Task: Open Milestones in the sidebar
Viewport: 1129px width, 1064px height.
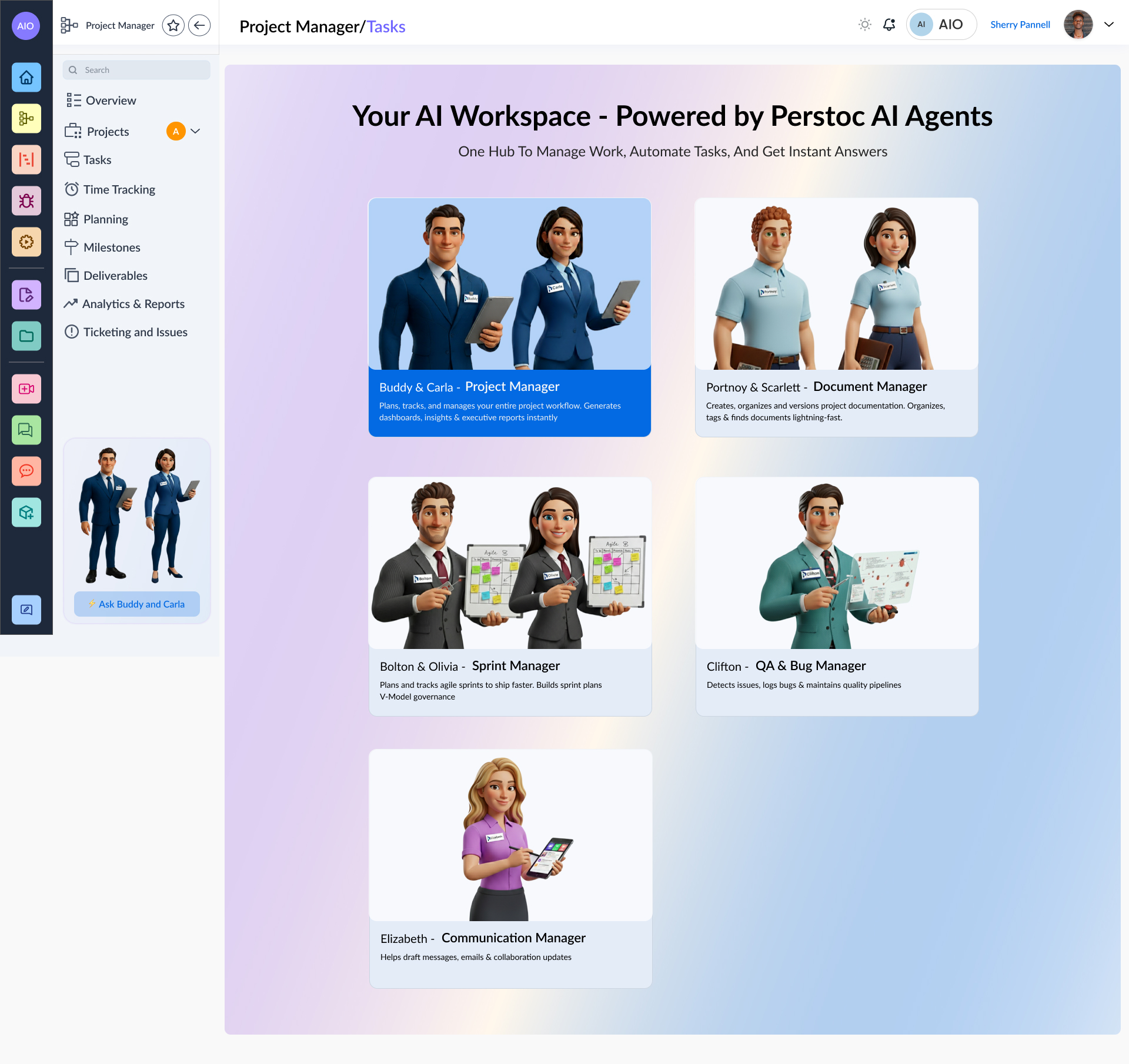Action: (x=112, y=247)
